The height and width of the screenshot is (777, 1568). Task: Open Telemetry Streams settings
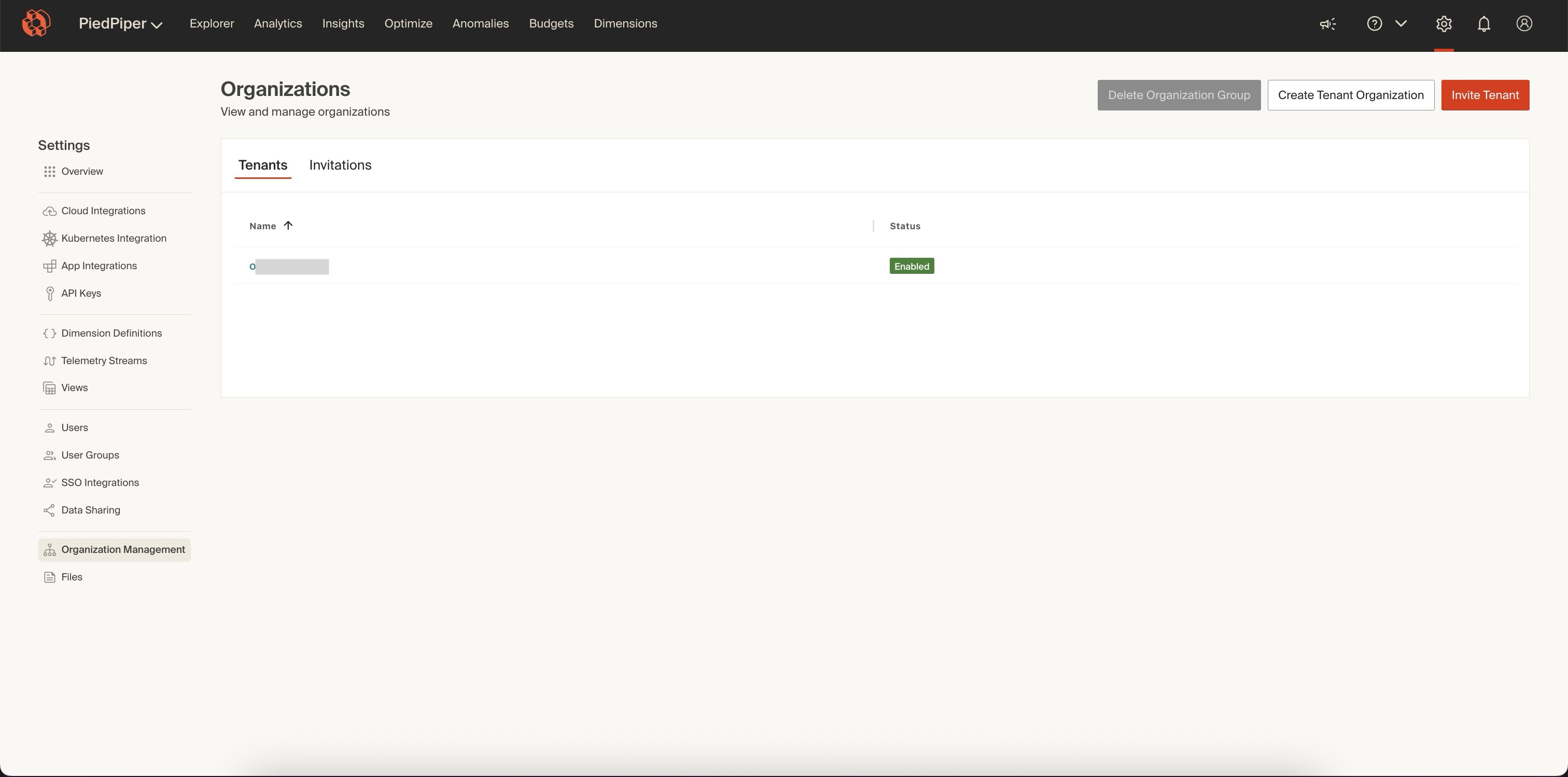[104, 361]
